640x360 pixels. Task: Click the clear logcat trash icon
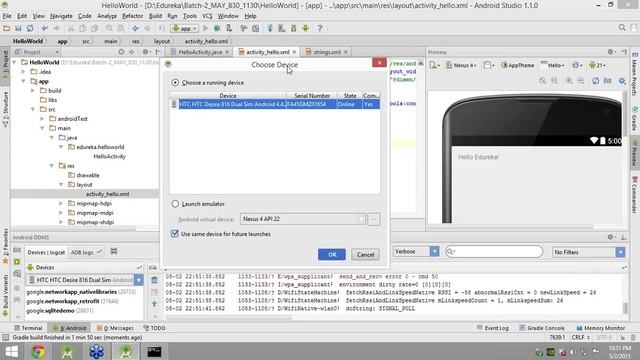(x=154, y=280)
